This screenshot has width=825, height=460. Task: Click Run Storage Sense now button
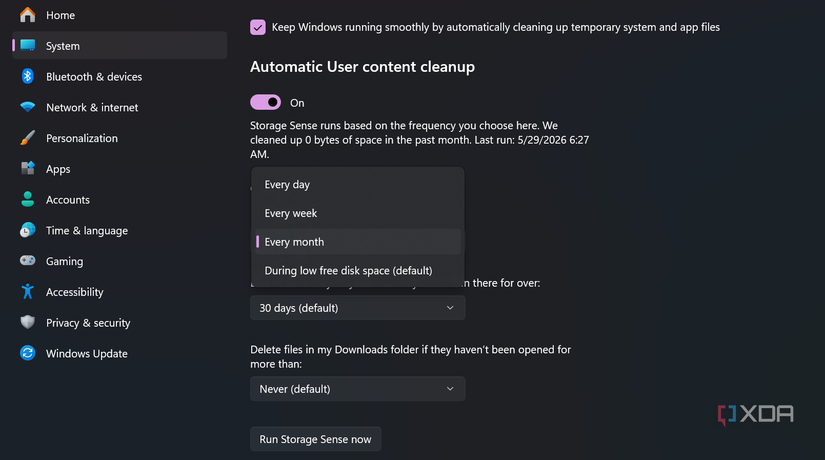(x=315, y=439)
